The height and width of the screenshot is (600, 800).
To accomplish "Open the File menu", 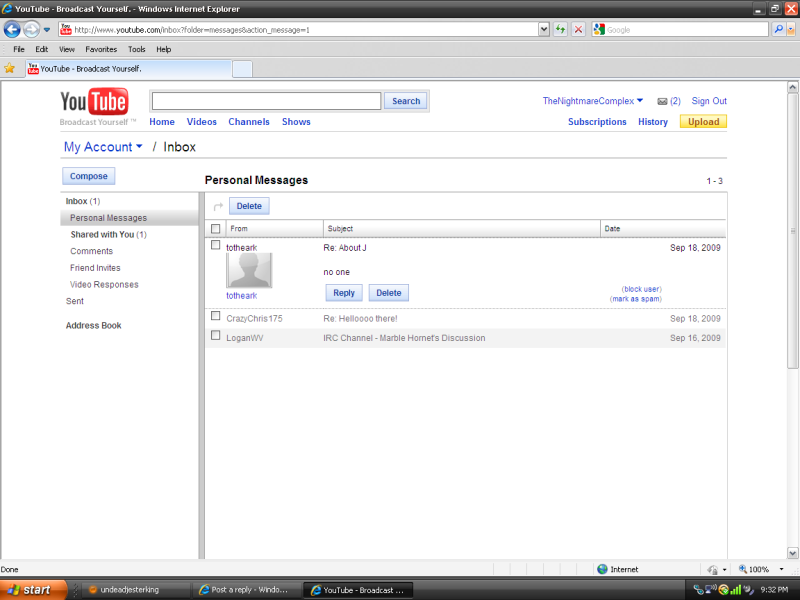I will pos(19,49).
